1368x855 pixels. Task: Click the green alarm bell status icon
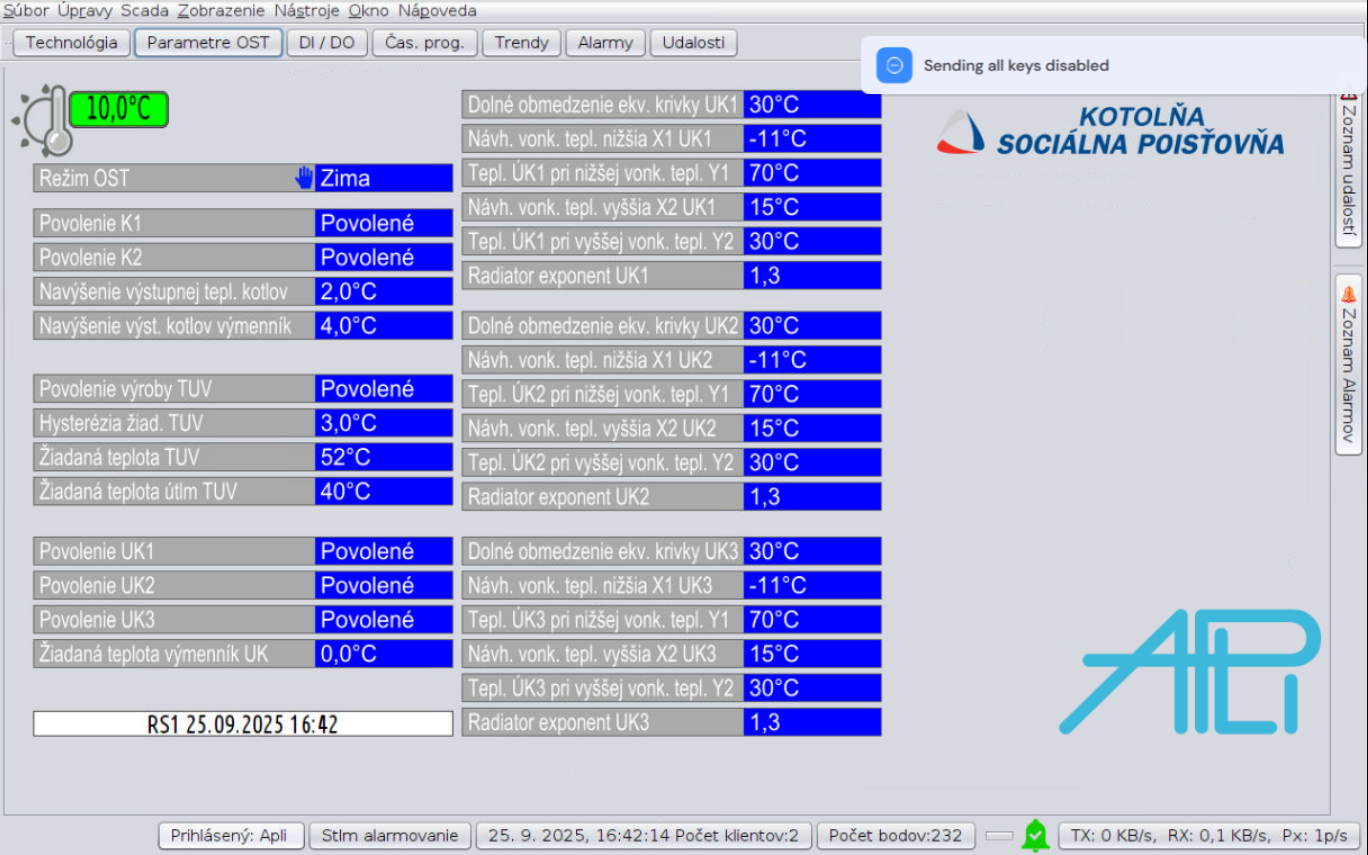click(1035, 835)
